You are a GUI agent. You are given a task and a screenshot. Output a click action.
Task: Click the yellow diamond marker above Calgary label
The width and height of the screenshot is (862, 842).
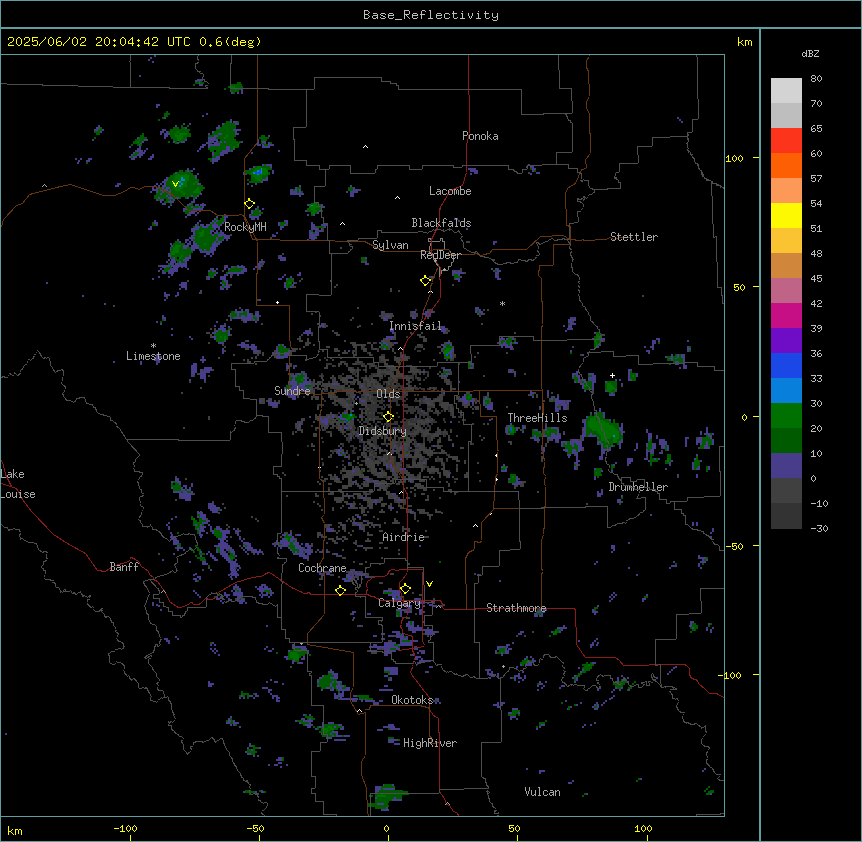point(405,589)
